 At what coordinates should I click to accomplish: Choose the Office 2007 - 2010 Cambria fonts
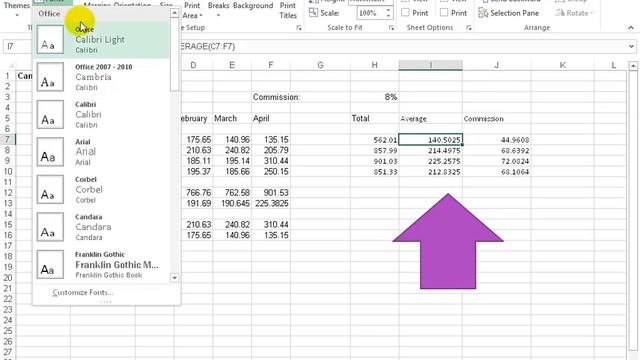[x=101, y=77]
